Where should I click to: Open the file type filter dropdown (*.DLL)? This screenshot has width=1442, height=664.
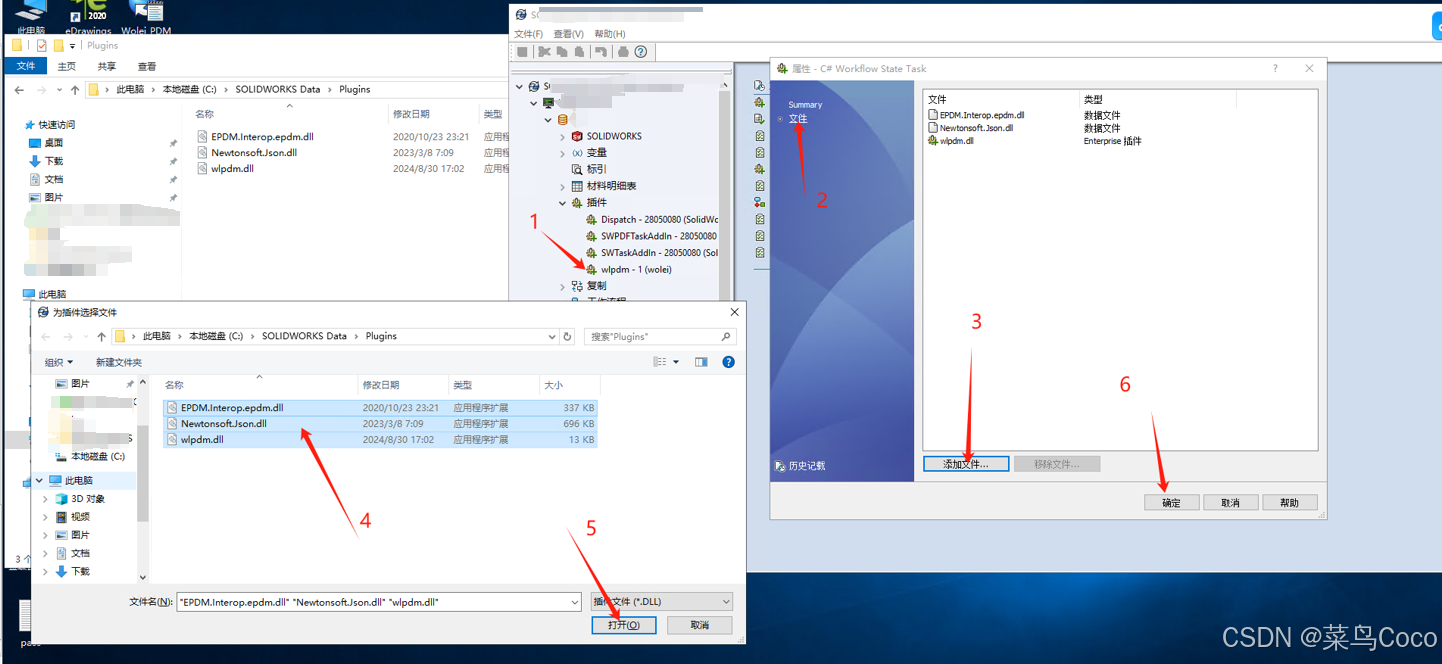point(661,602)
